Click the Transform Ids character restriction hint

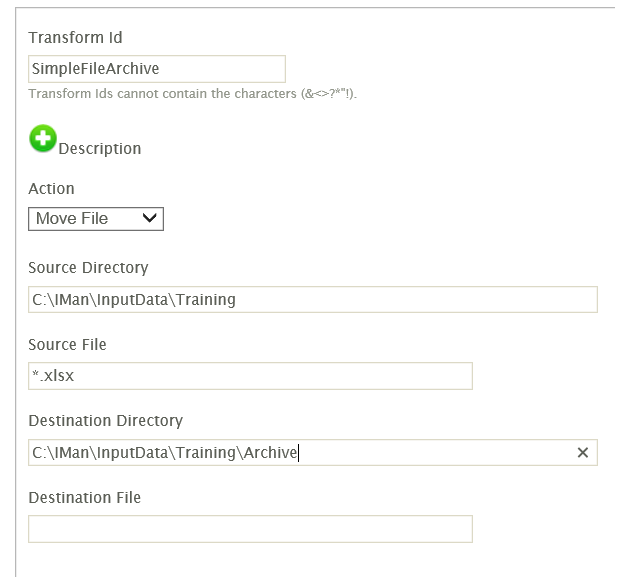click(192, 94)
